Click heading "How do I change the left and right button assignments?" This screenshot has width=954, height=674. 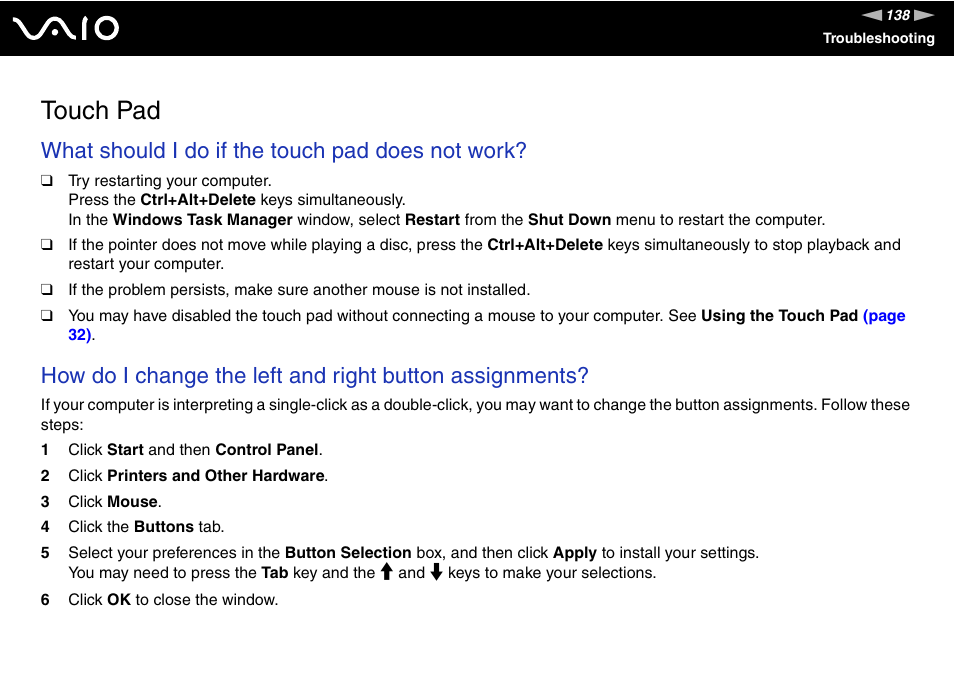point(315,375)
